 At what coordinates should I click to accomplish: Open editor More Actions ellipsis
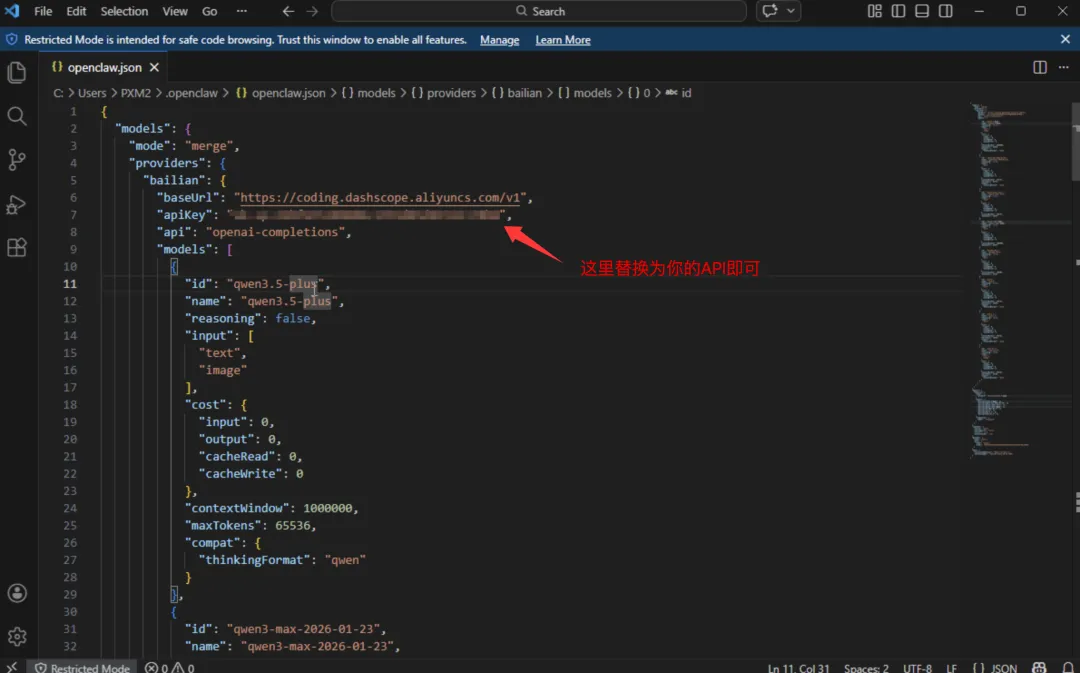tap(1063, 67)
